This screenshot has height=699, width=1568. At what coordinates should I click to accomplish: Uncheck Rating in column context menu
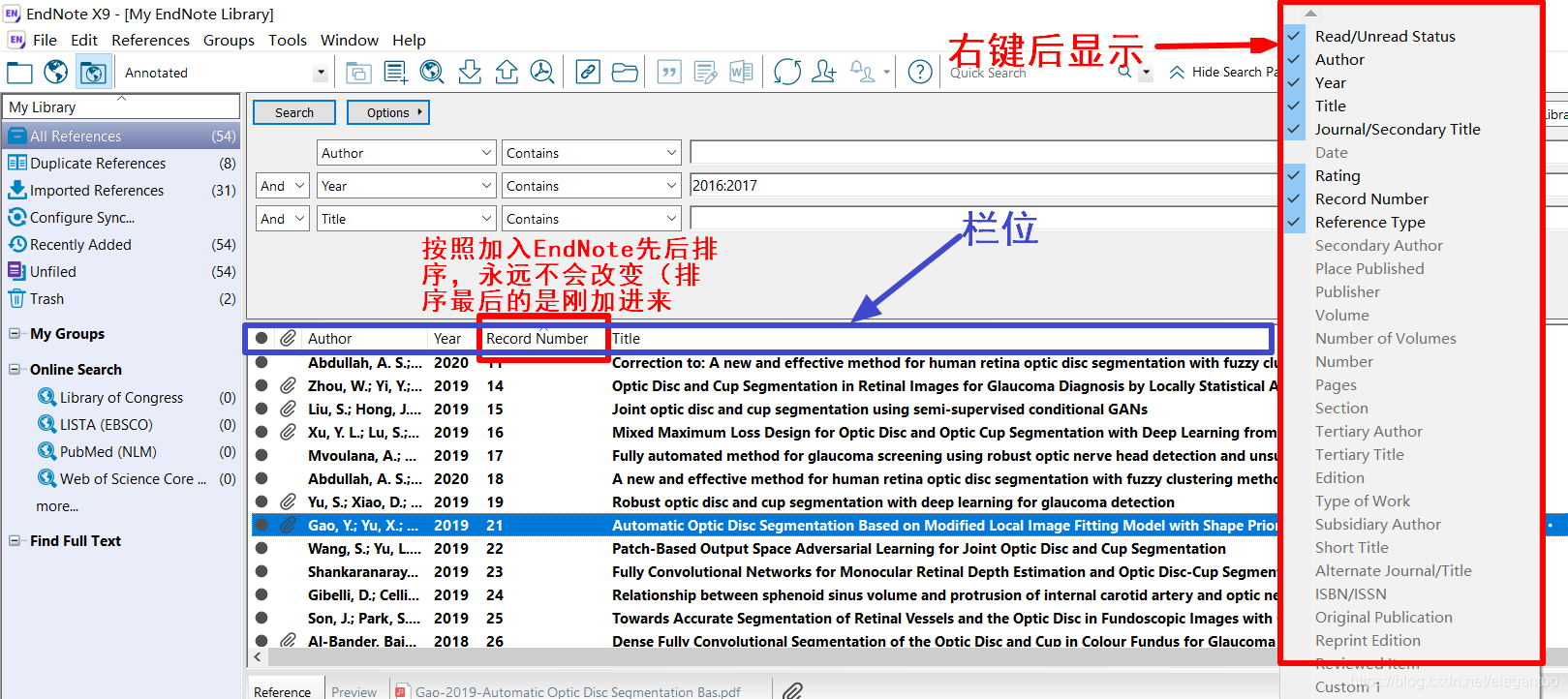(1337, 176)
